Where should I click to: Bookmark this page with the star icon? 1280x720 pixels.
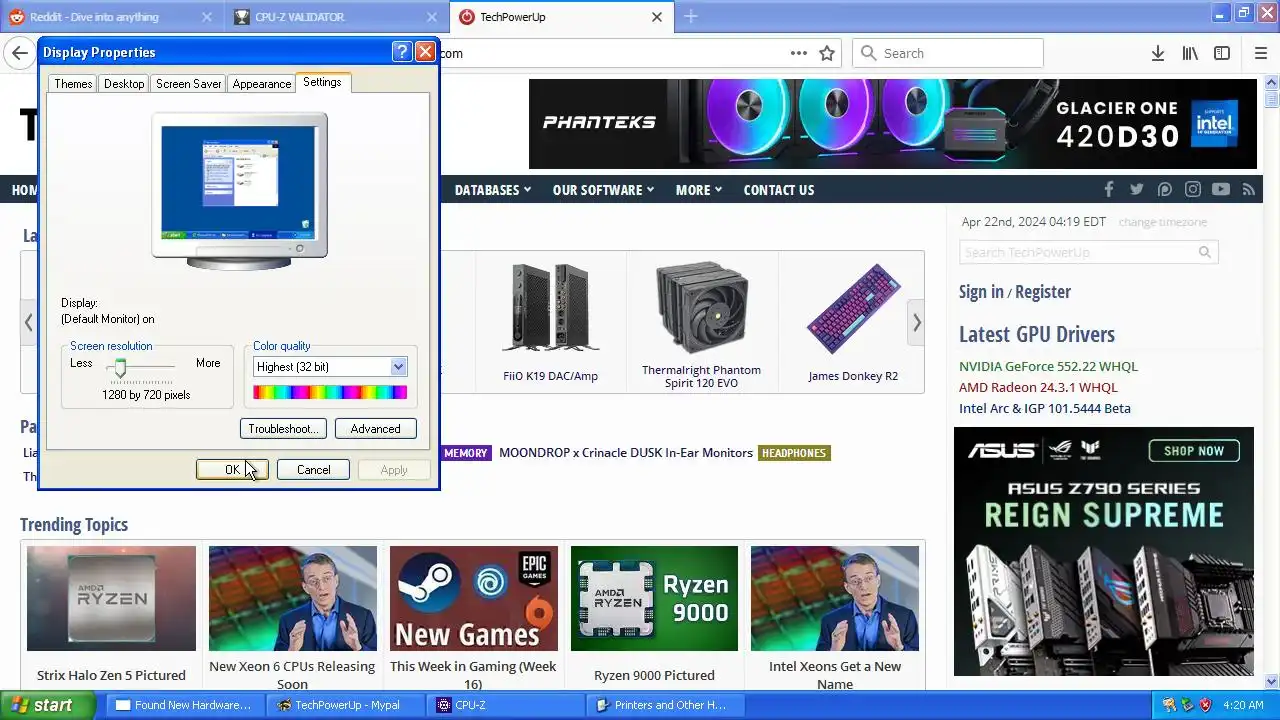(x=827, y=53)
